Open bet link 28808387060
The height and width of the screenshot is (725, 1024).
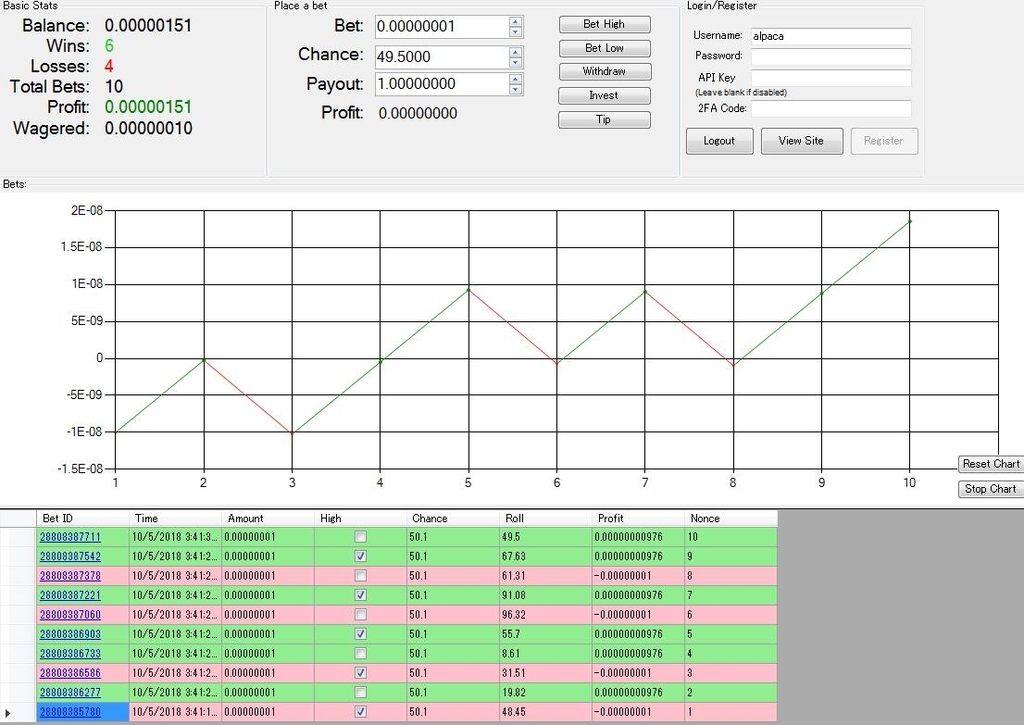pyautogui.click(x=71, y=615)
